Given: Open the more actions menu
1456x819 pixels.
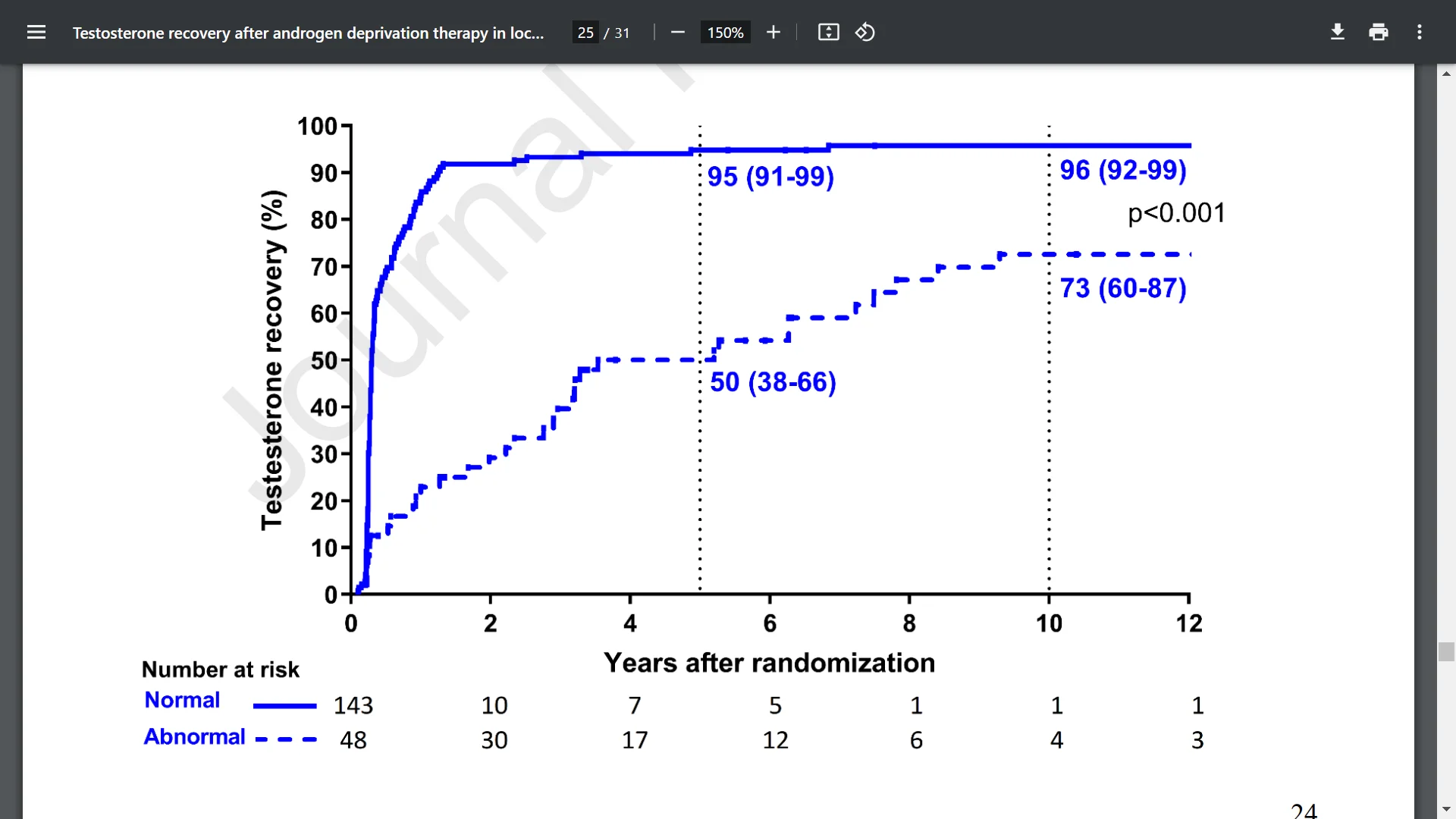Looking at the screenshot, I should click(1420, 32).
